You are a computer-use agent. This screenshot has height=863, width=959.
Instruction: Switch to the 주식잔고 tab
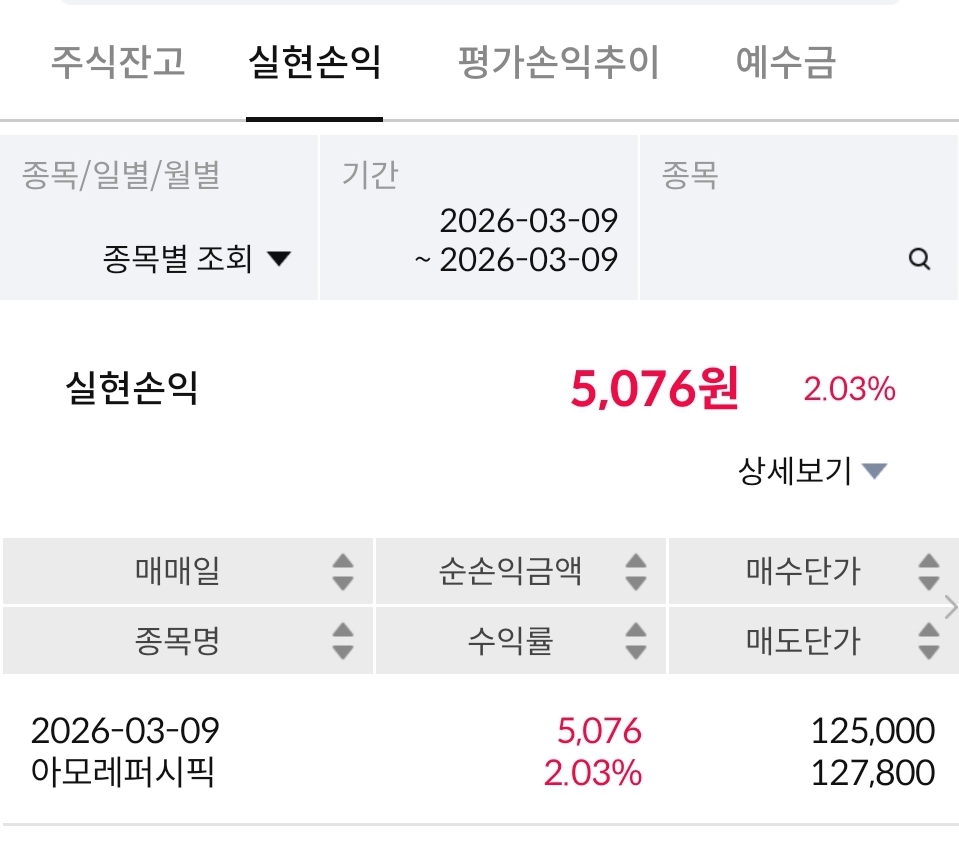coord(118,62)
